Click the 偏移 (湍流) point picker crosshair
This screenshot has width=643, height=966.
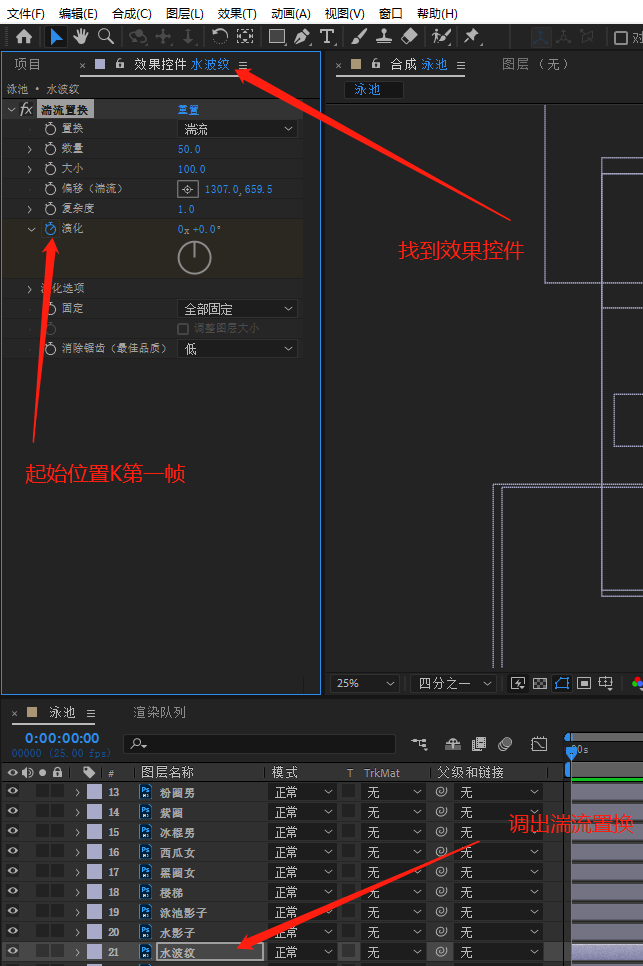coord(187,189)
